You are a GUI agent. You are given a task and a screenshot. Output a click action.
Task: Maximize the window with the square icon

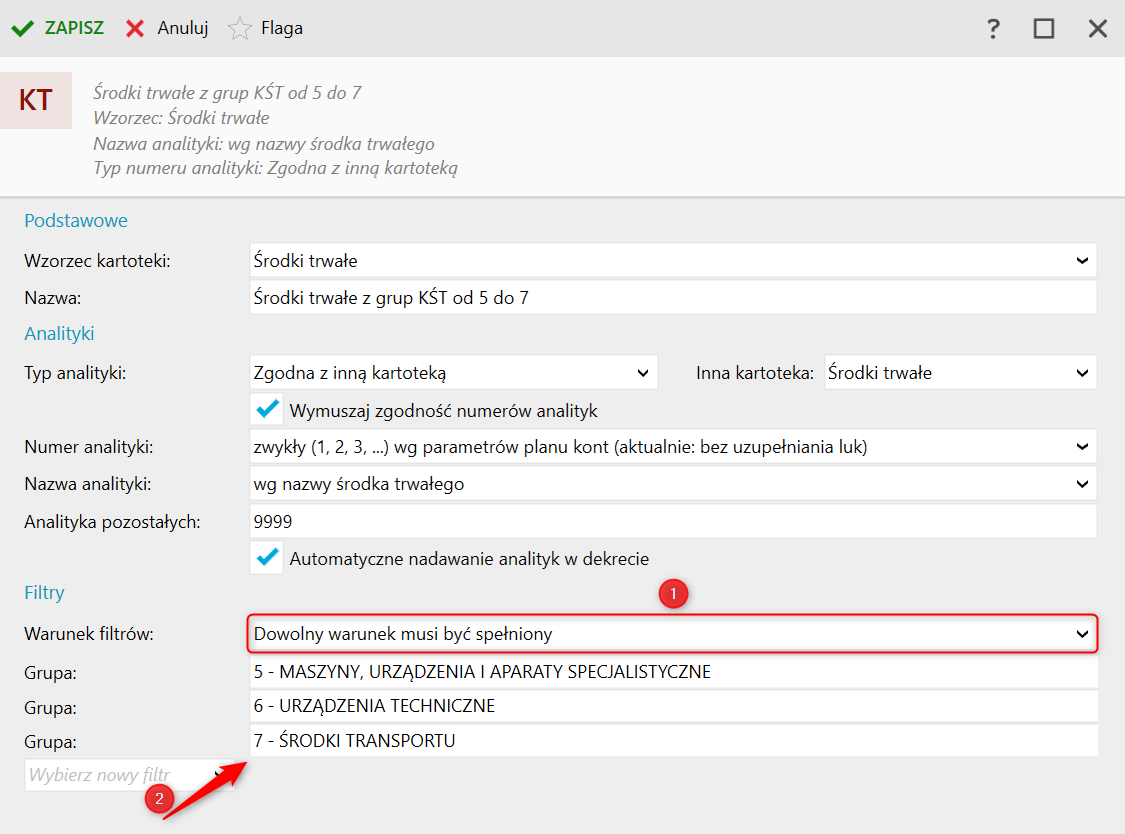coord(1044,29)
